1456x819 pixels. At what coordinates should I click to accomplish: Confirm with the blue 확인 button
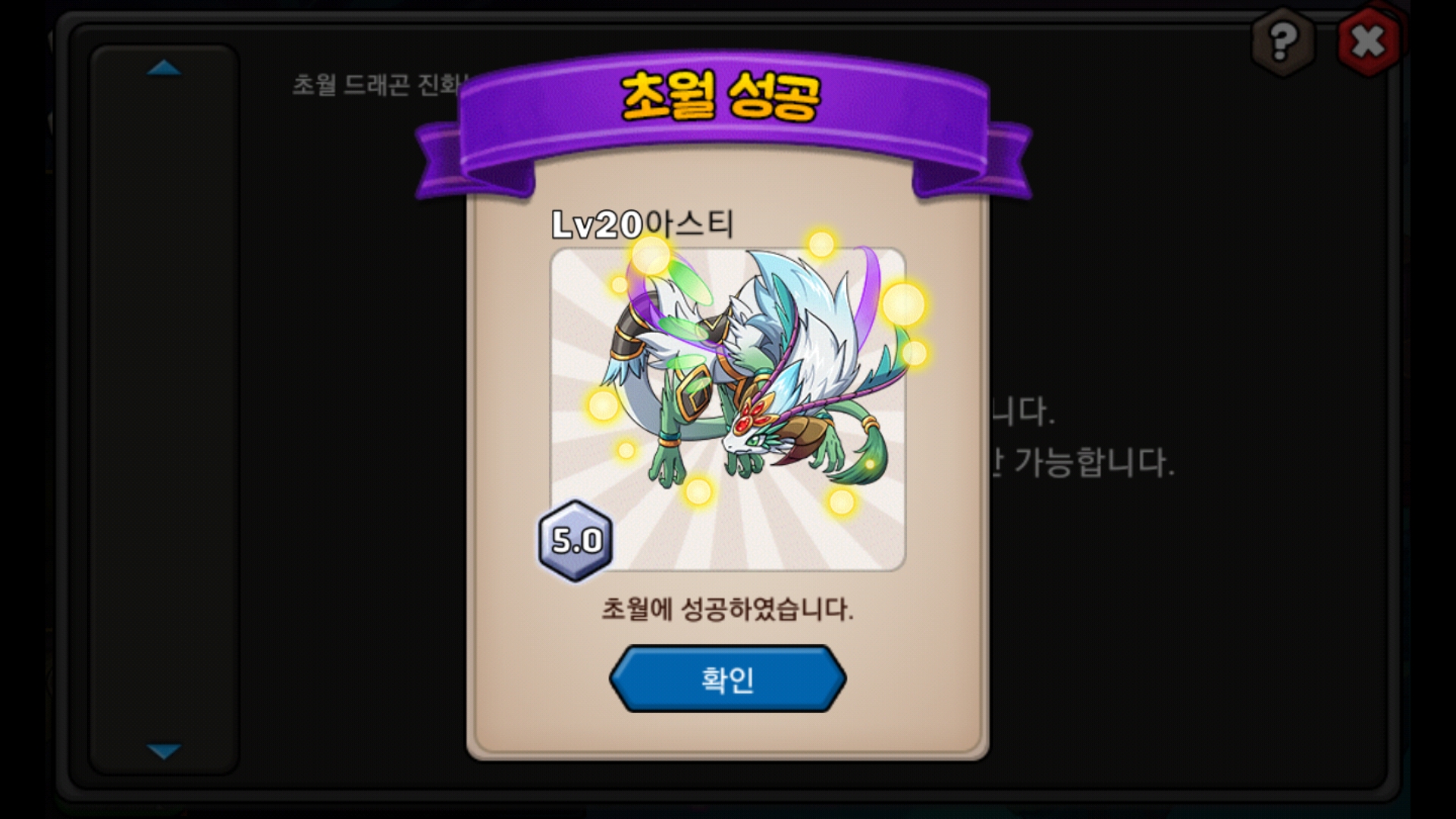[728, 679]
